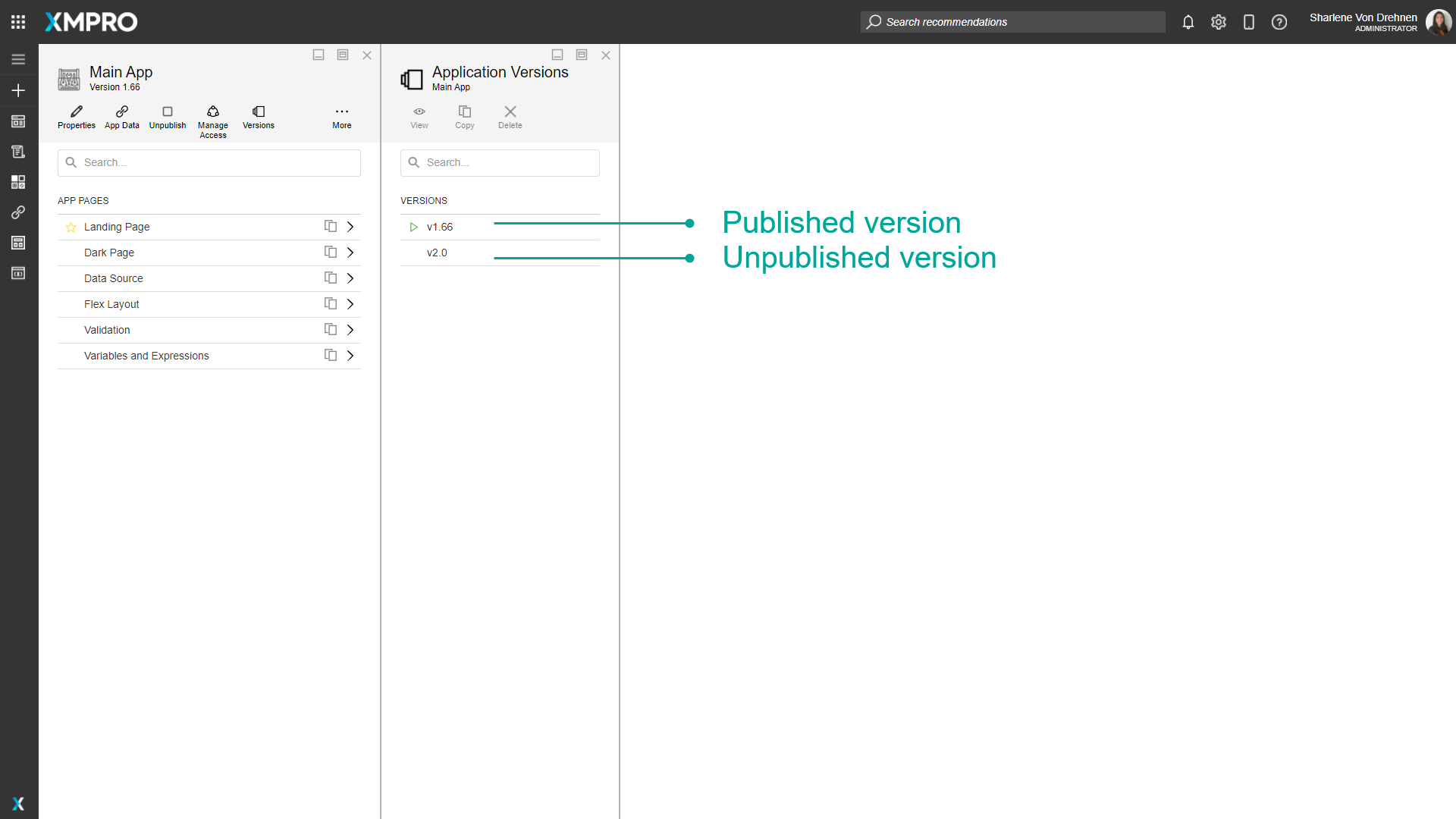Open the help icon
The width and height of the screenshot is (1456, 819).
coord(1279,22)
